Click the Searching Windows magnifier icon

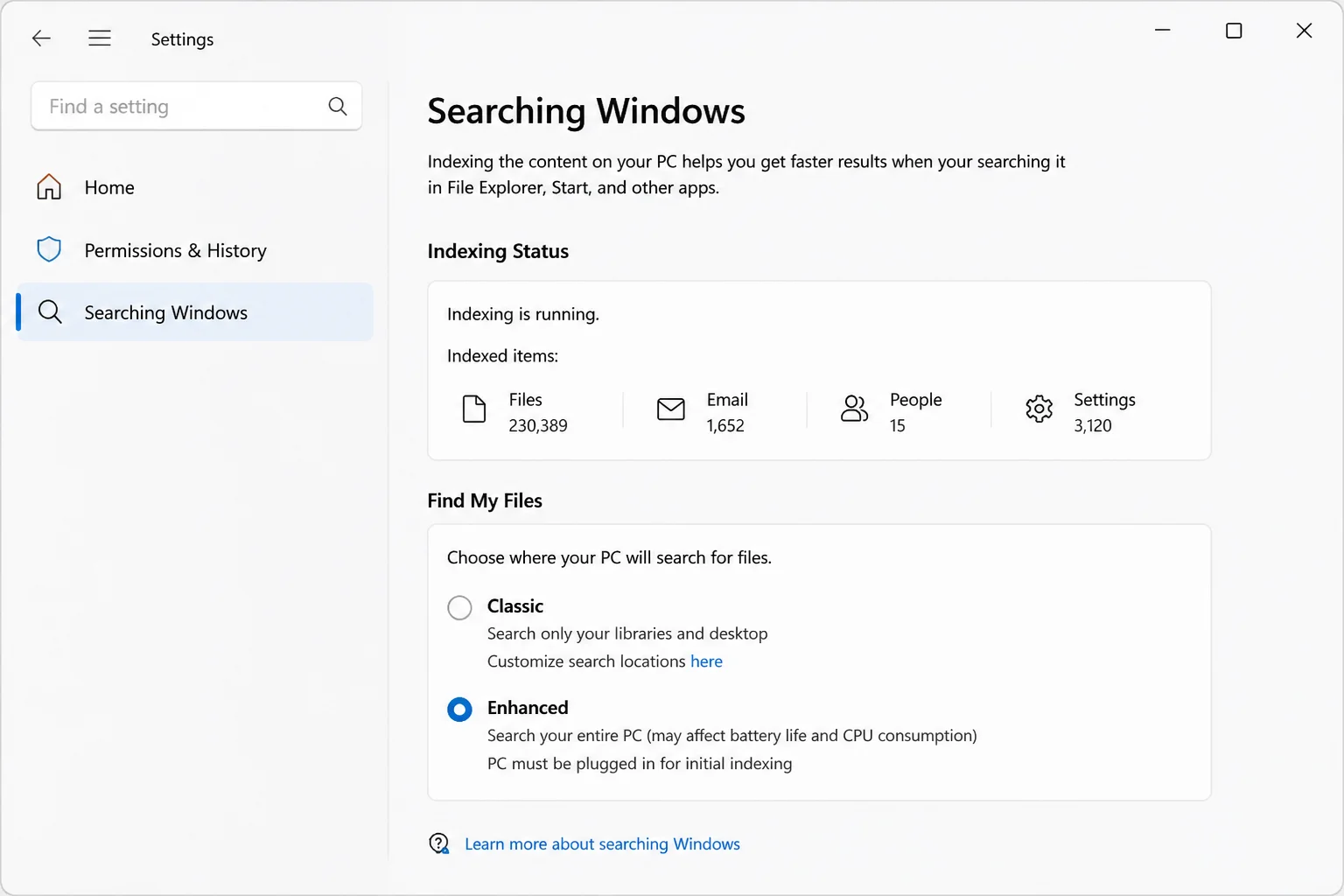tap(50, 312)
